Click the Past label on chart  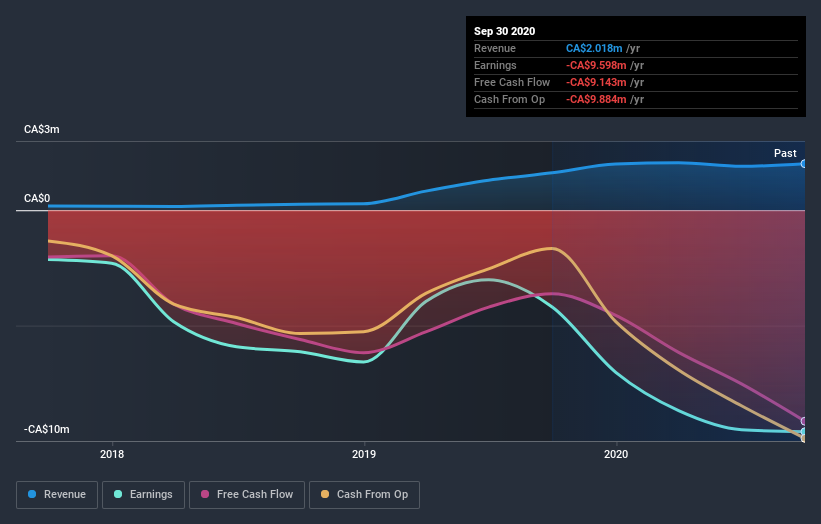785,153
